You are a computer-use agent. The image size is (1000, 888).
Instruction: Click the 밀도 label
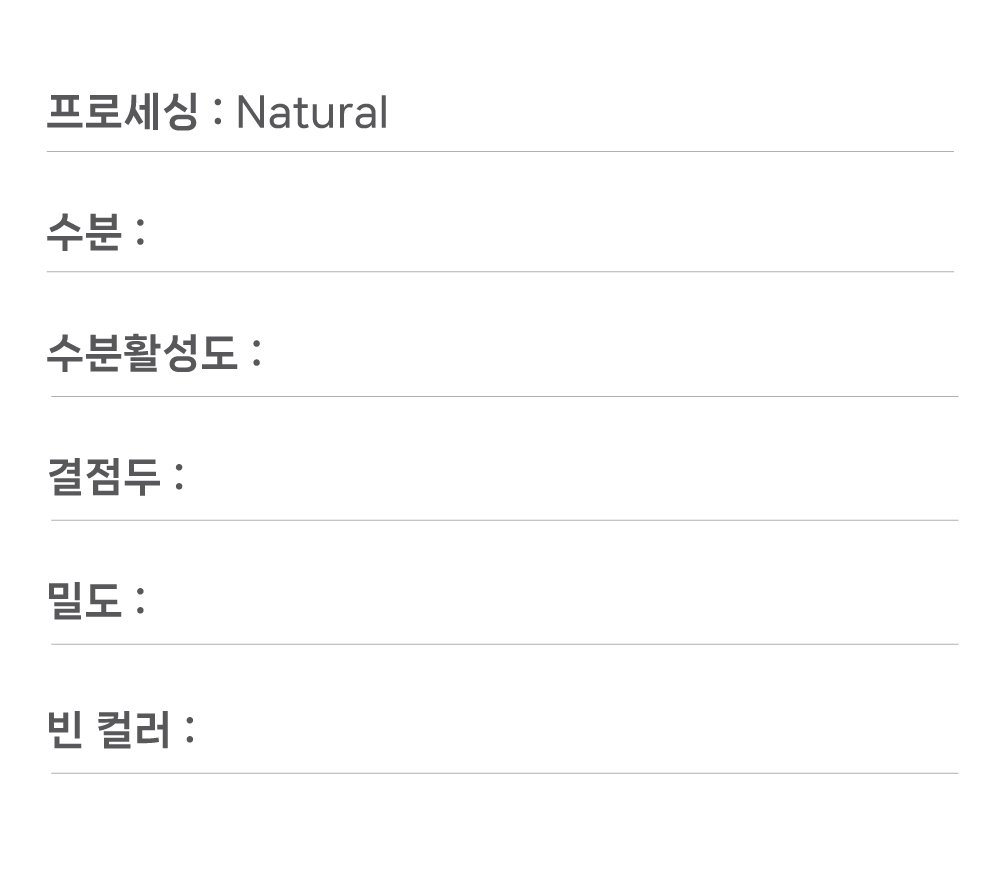coord(84,601)
